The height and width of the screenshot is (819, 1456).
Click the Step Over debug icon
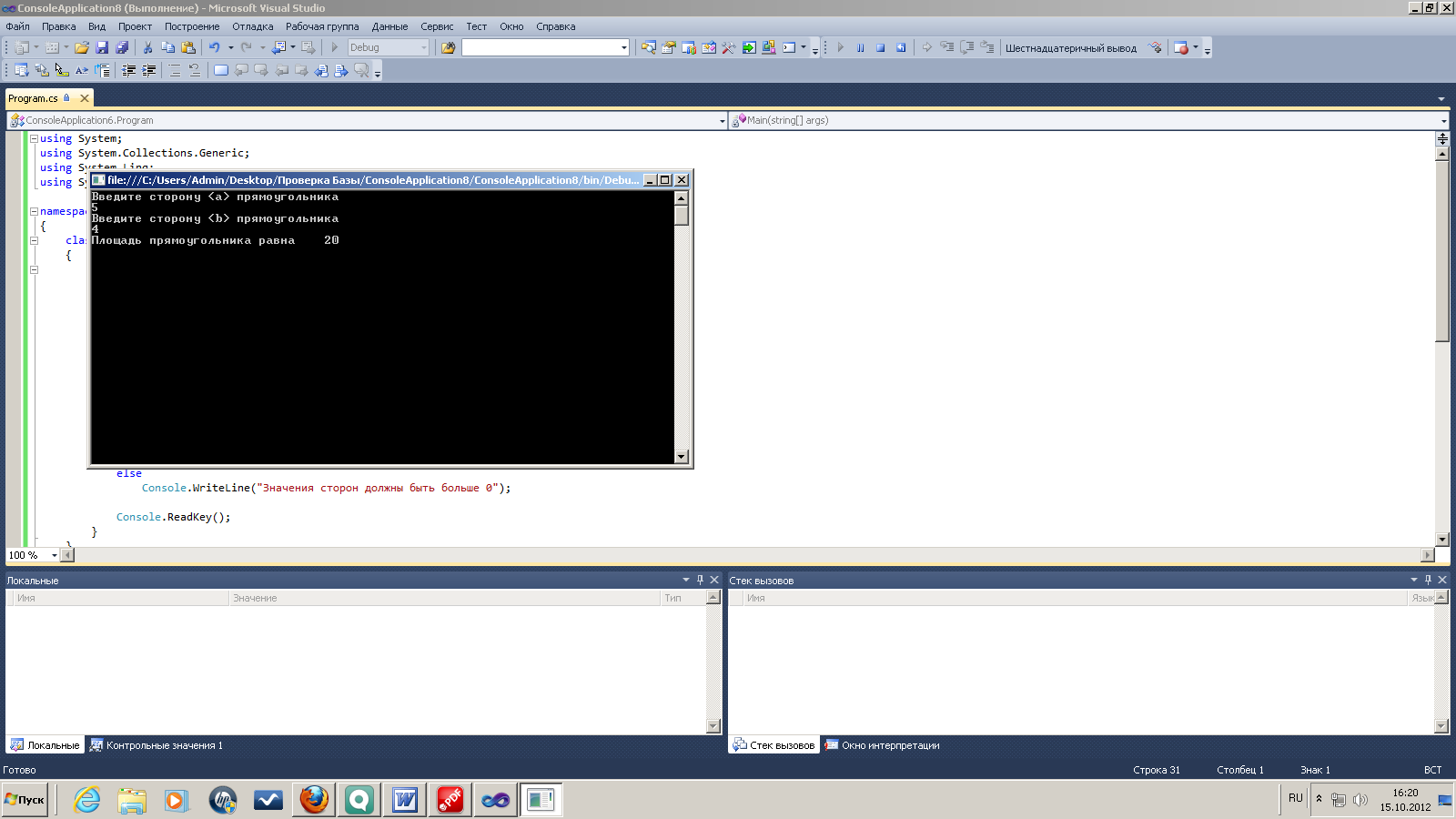(967, 47)
